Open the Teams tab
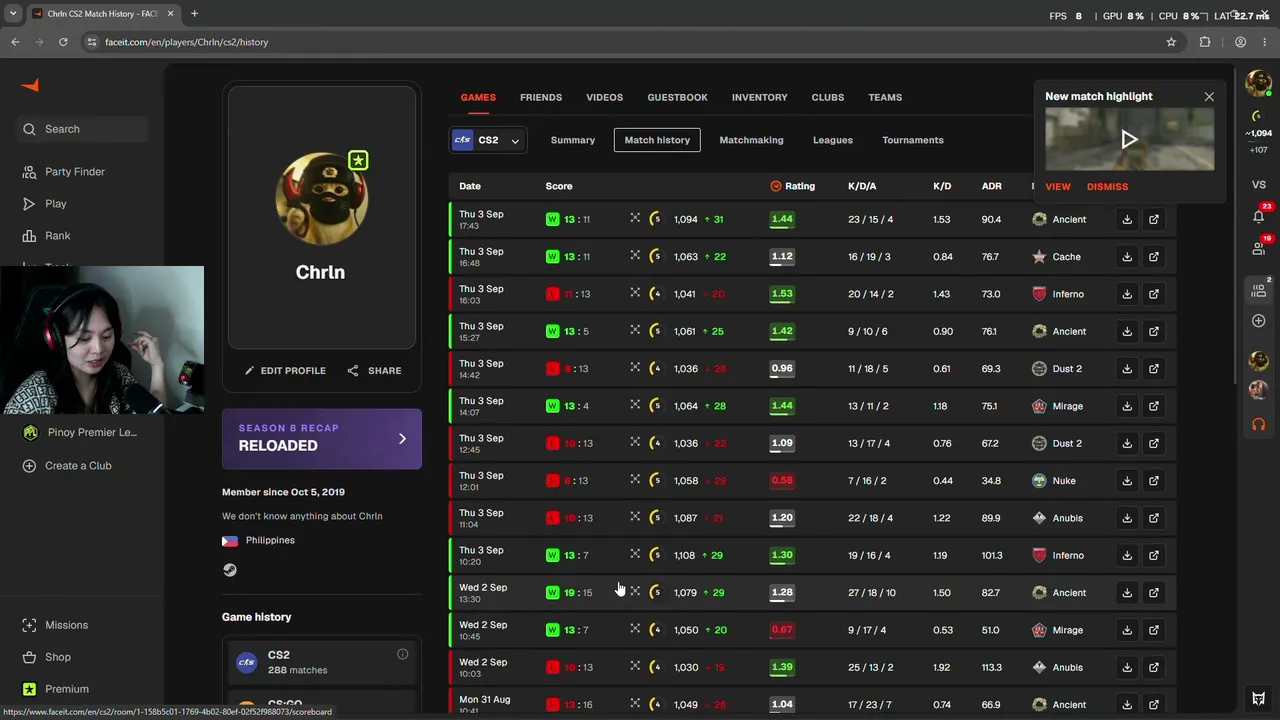Viewport: 1280px width, 720px height. pos(885,97)
